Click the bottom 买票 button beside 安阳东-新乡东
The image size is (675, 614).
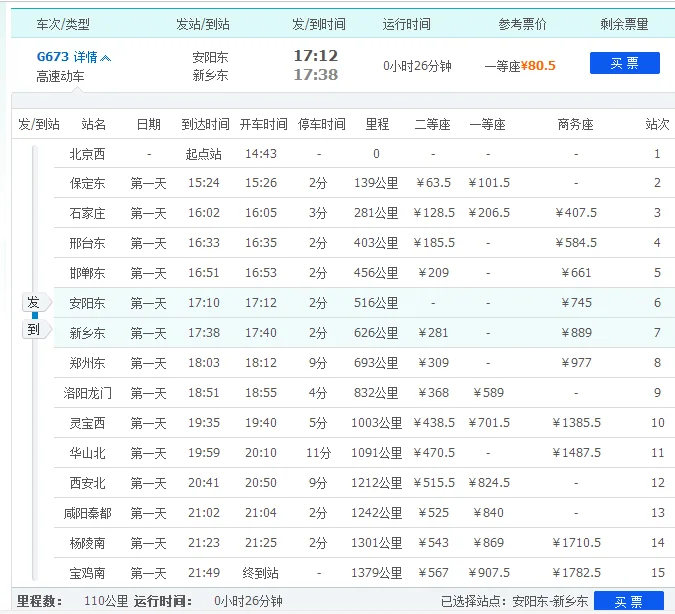pyautogui.click(x=629, y=601)
